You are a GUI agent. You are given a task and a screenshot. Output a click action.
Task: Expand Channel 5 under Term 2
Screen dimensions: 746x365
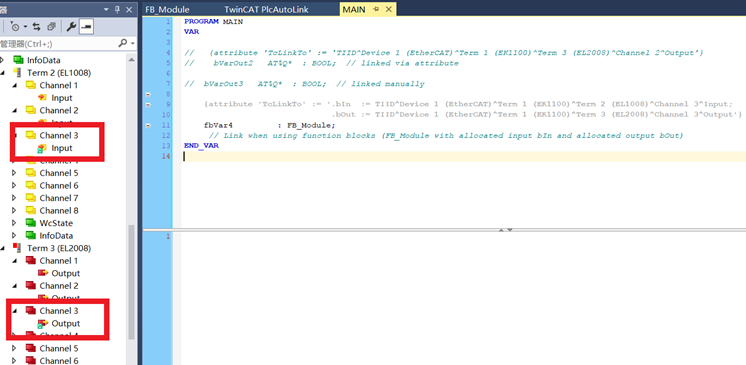click(14, 173)
